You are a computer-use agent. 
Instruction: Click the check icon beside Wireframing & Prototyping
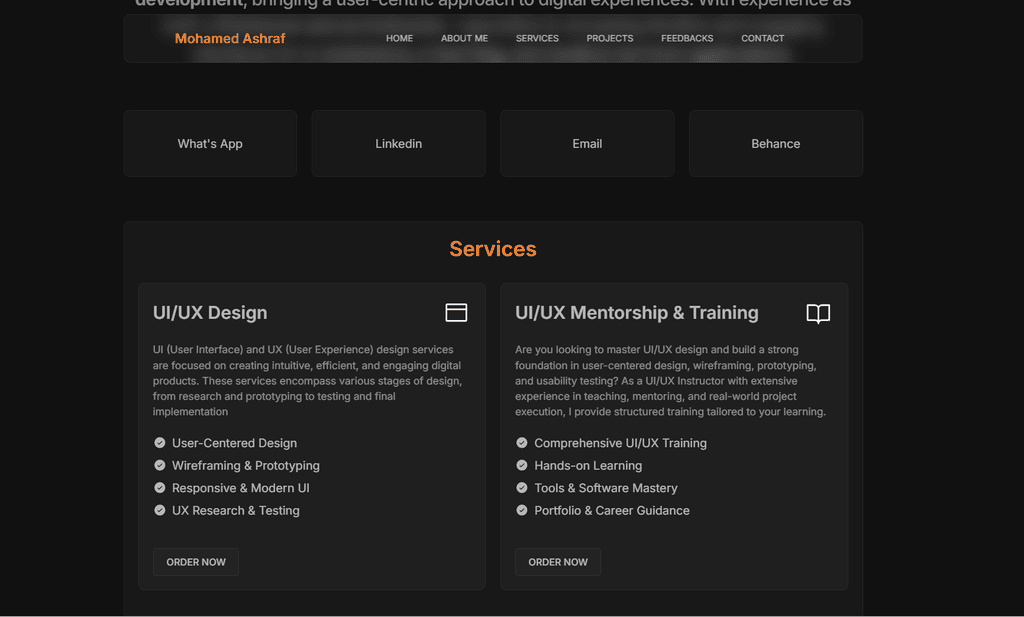[x=159, y=466]
